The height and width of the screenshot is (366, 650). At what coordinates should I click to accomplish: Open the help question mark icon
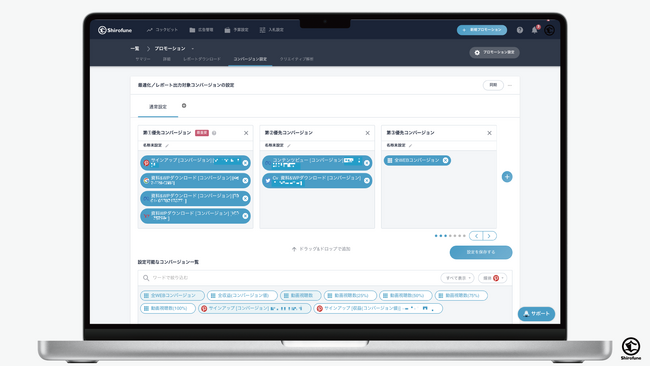coord(519,30)
